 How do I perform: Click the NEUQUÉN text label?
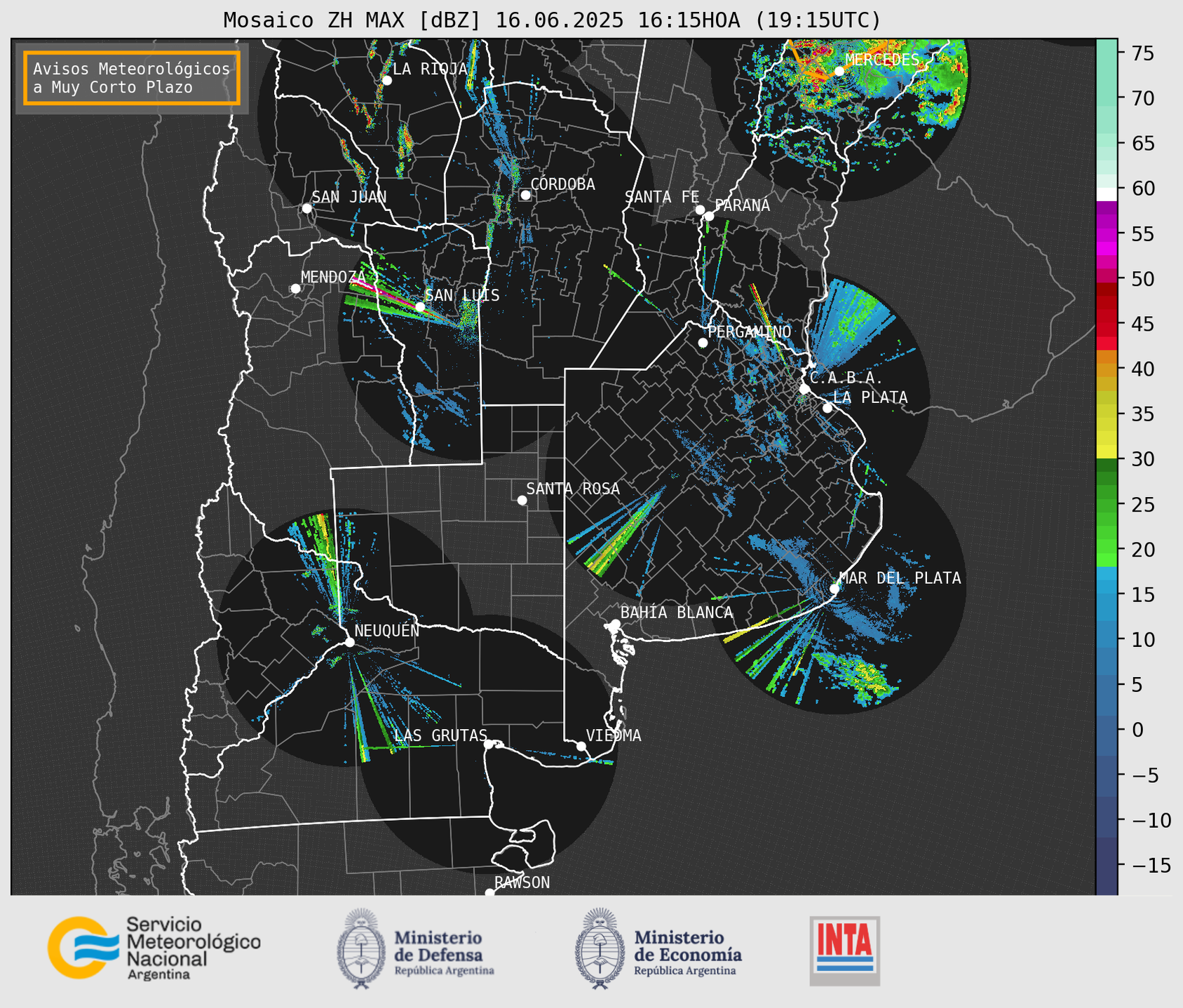tap(386, 630)
